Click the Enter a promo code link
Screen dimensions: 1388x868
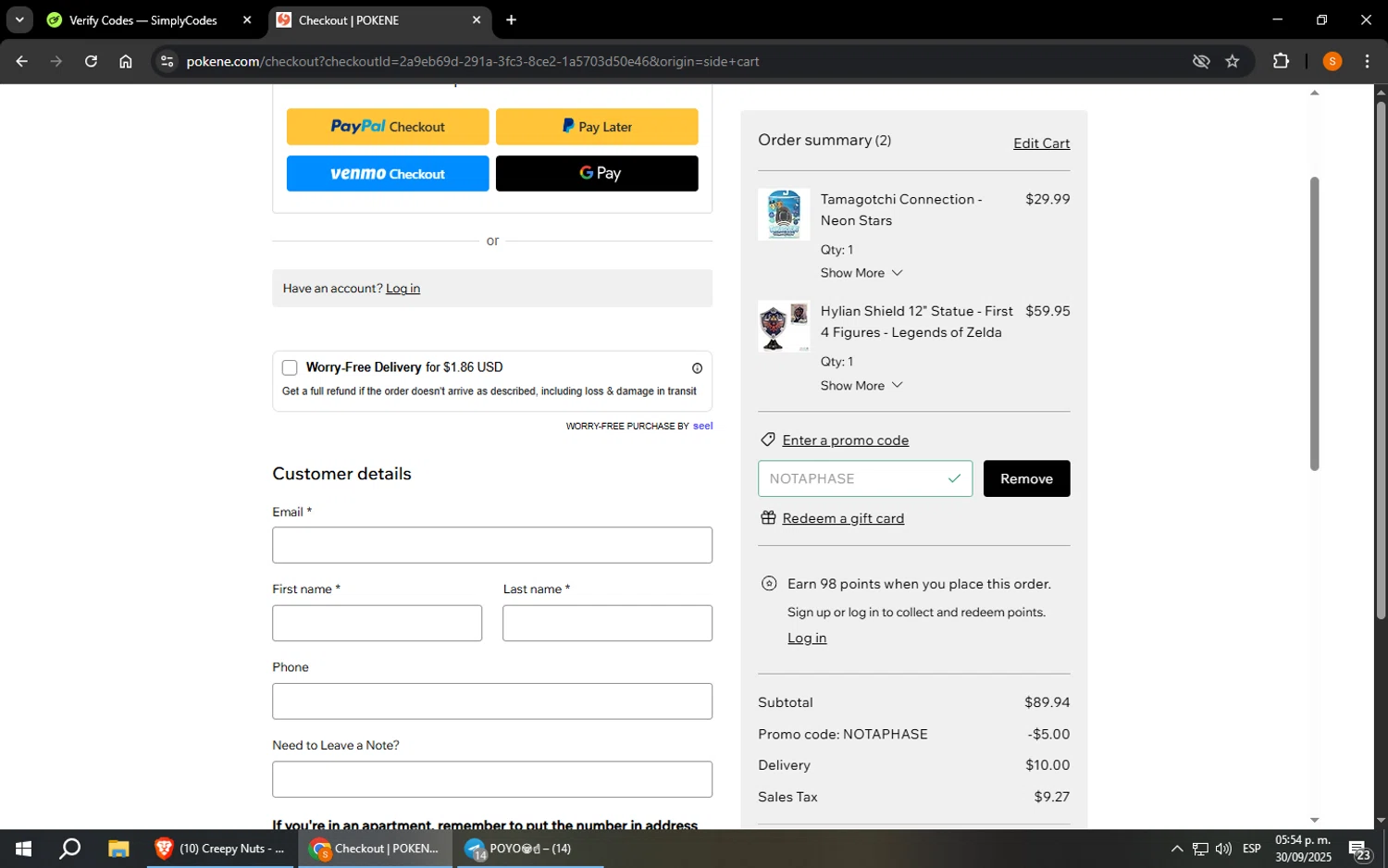point(846,440)
